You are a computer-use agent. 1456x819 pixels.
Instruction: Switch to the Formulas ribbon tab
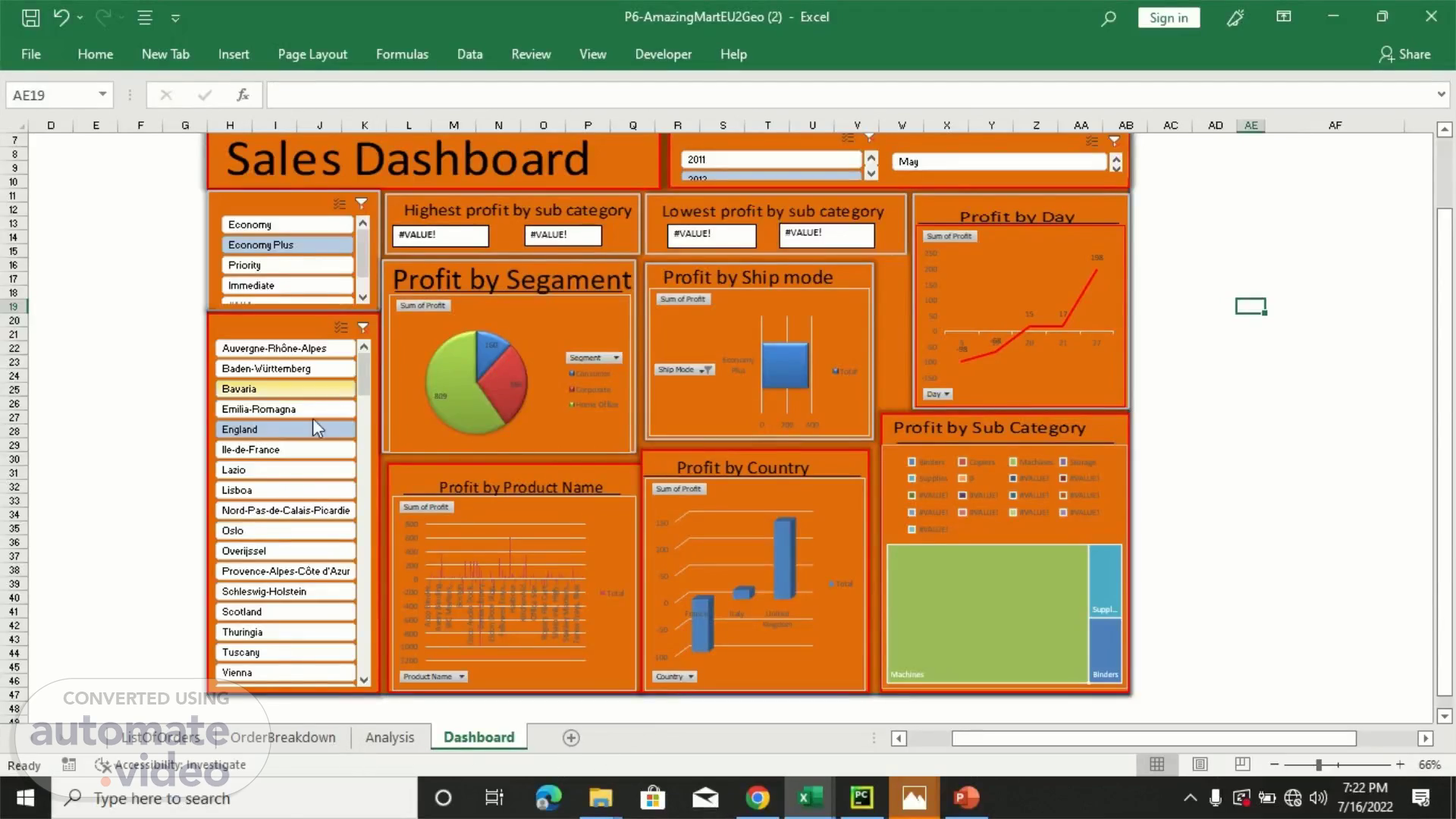[402, 54]
